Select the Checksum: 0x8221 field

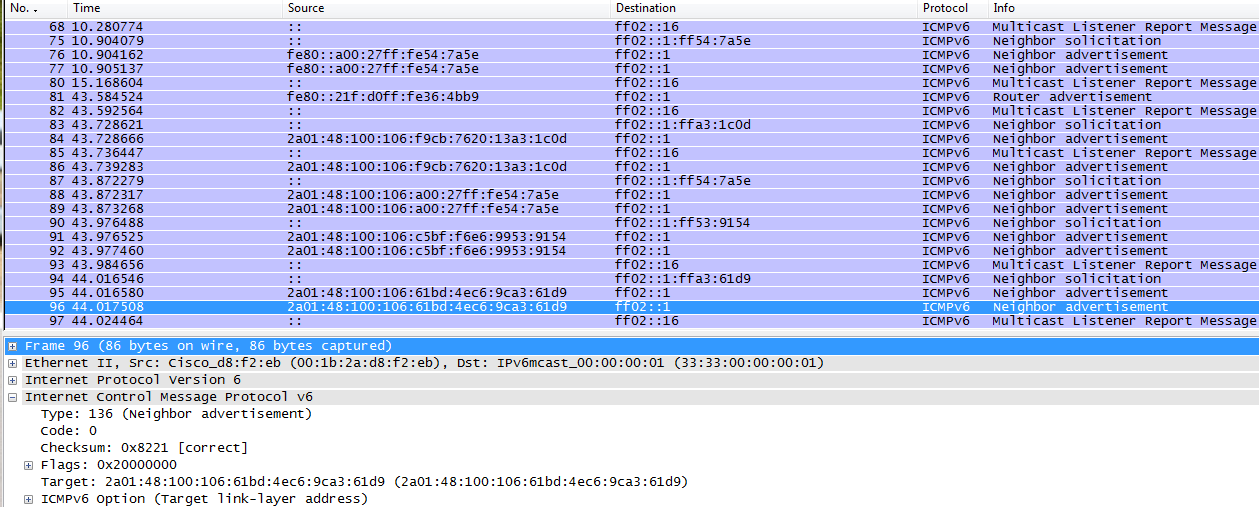coord(144,448)
